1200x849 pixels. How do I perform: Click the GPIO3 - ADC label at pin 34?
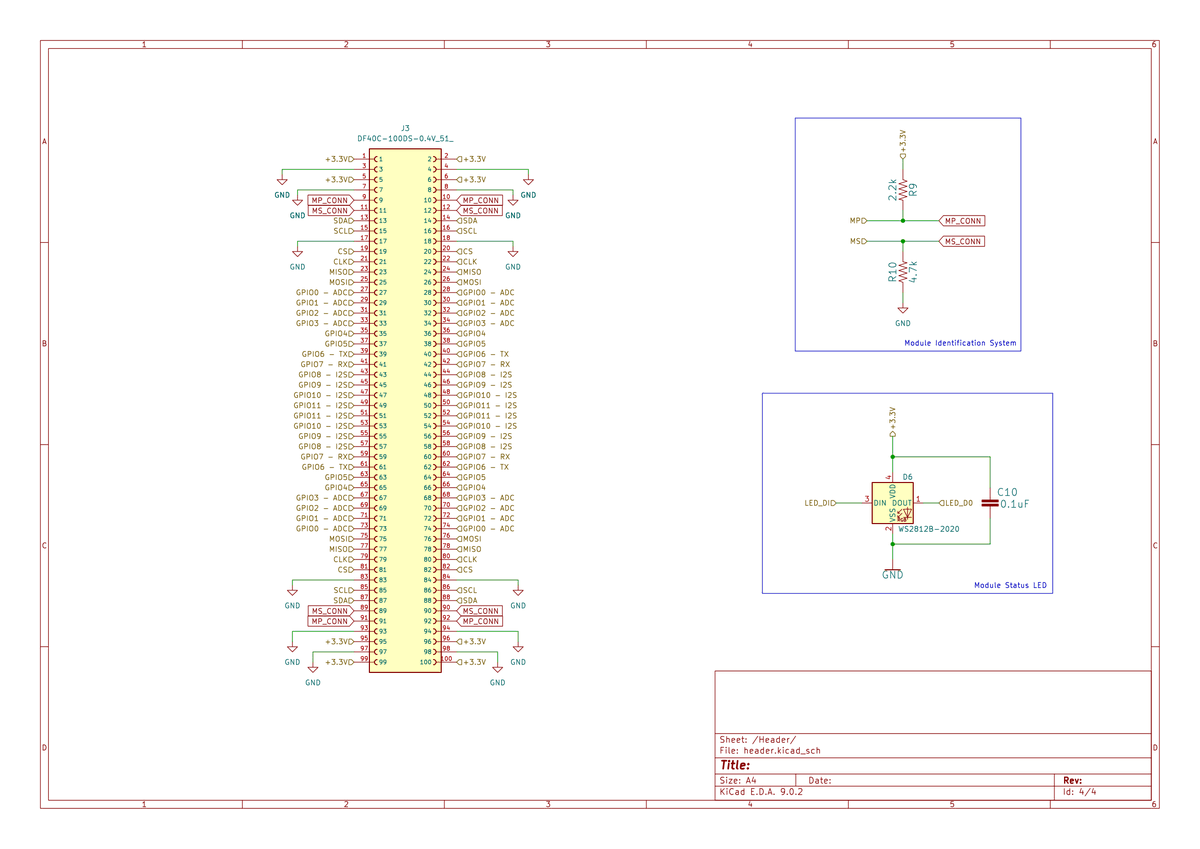point(486,323)
